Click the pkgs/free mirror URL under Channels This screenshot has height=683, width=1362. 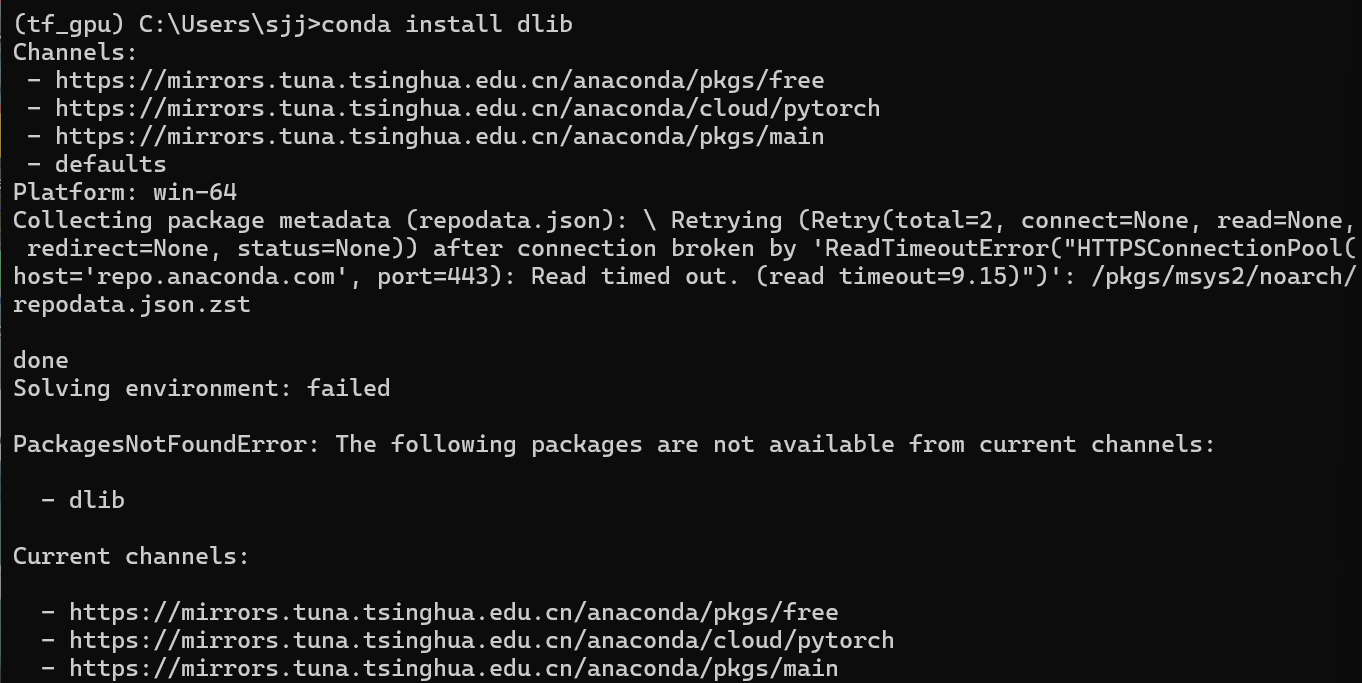pyautogui.click(x=440, y=80)
